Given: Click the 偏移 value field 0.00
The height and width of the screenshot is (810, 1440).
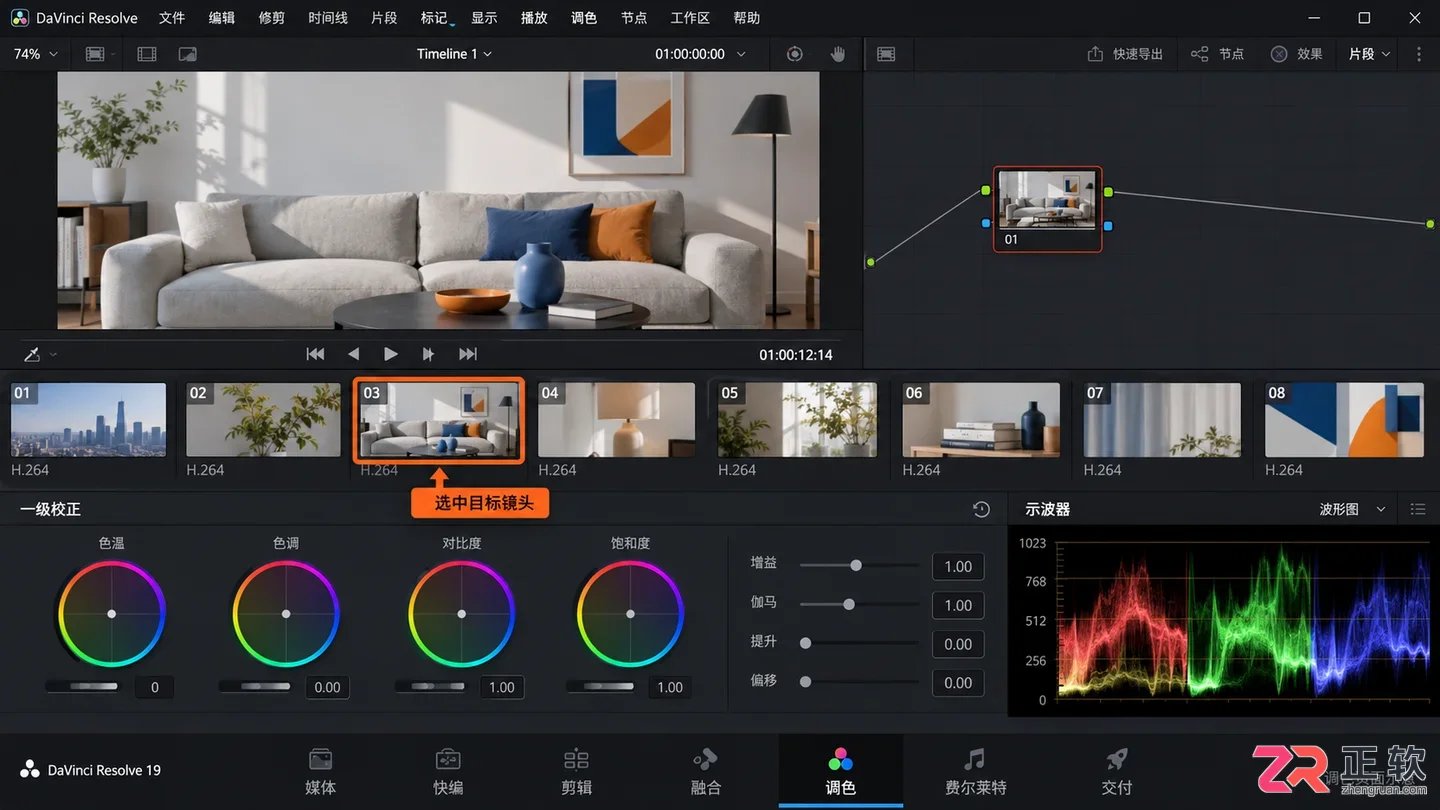Looking at the screenshot, I should click(x=958, y=683).
